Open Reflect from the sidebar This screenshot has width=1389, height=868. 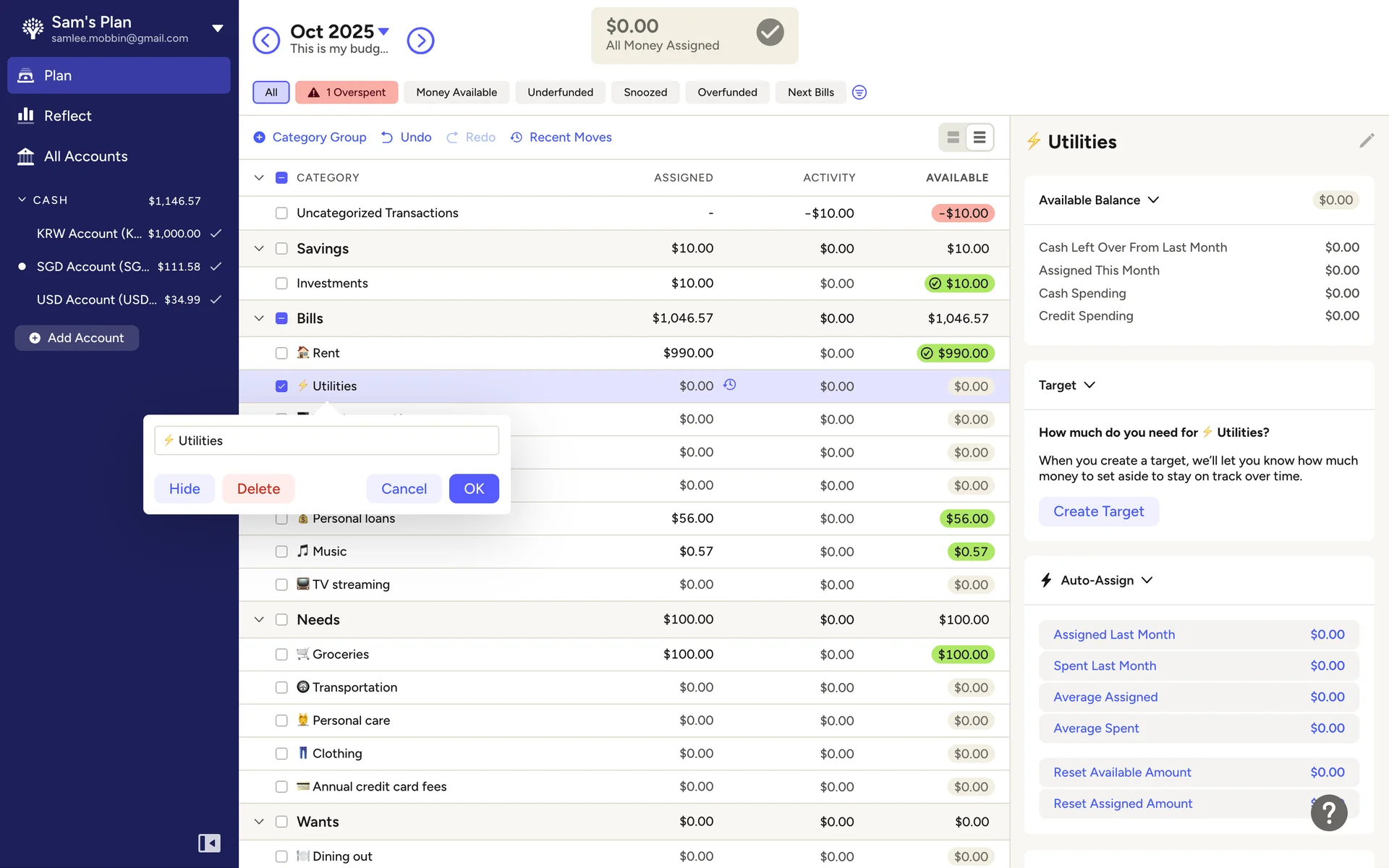point(67,116)
